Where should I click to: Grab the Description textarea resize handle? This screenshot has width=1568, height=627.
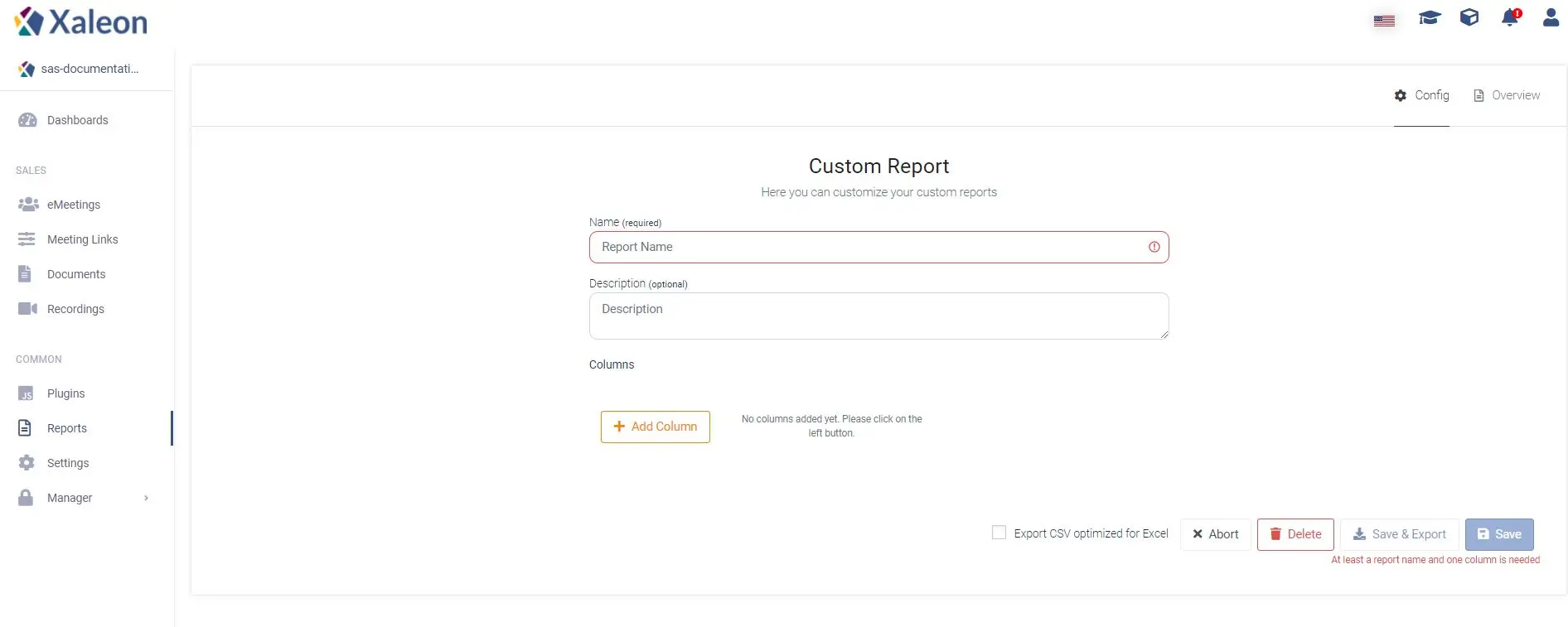point(1164,334)
